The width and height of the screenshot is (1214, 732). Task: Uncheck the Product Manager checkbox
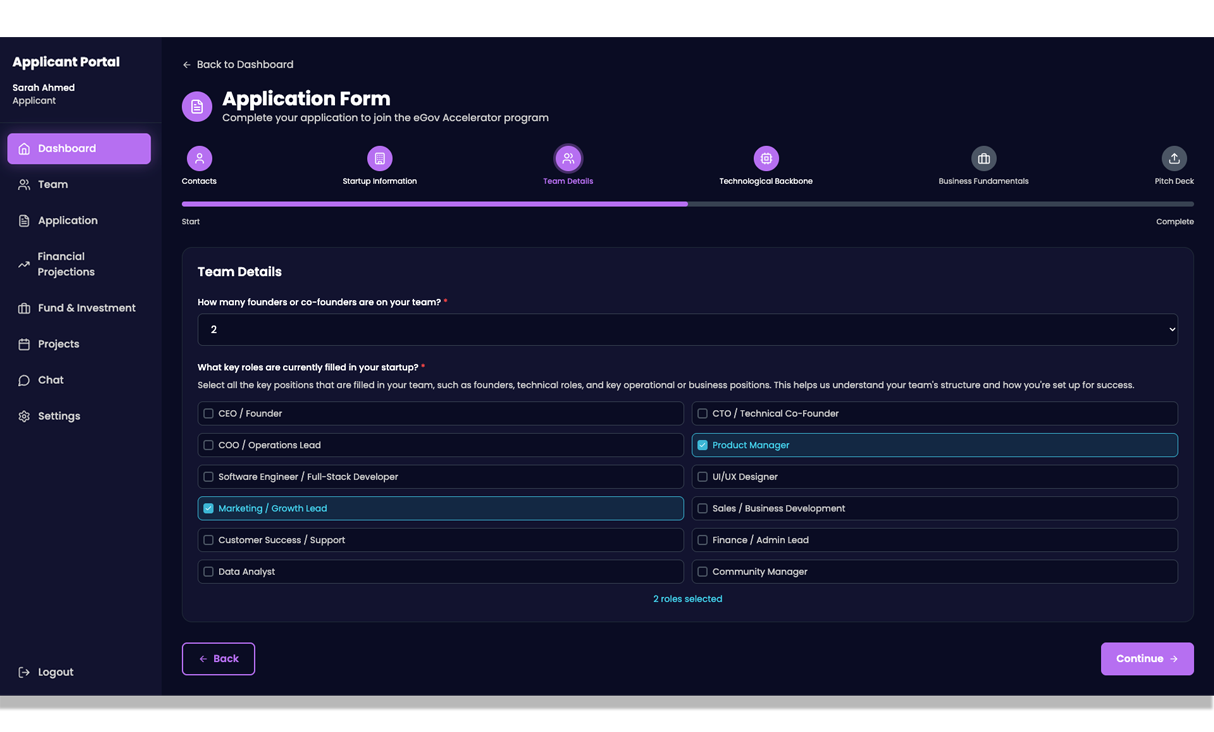702,445
